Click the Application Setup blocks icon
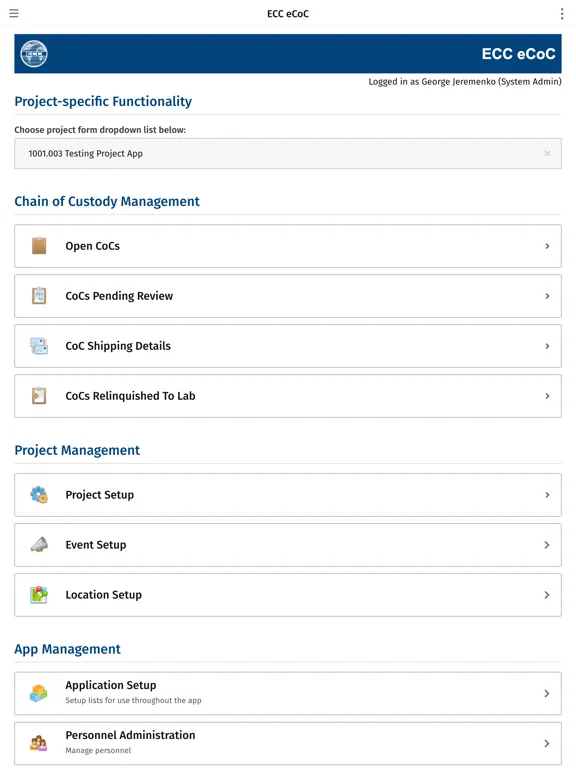This screenshot has width=576, height=768. point(39,694)
